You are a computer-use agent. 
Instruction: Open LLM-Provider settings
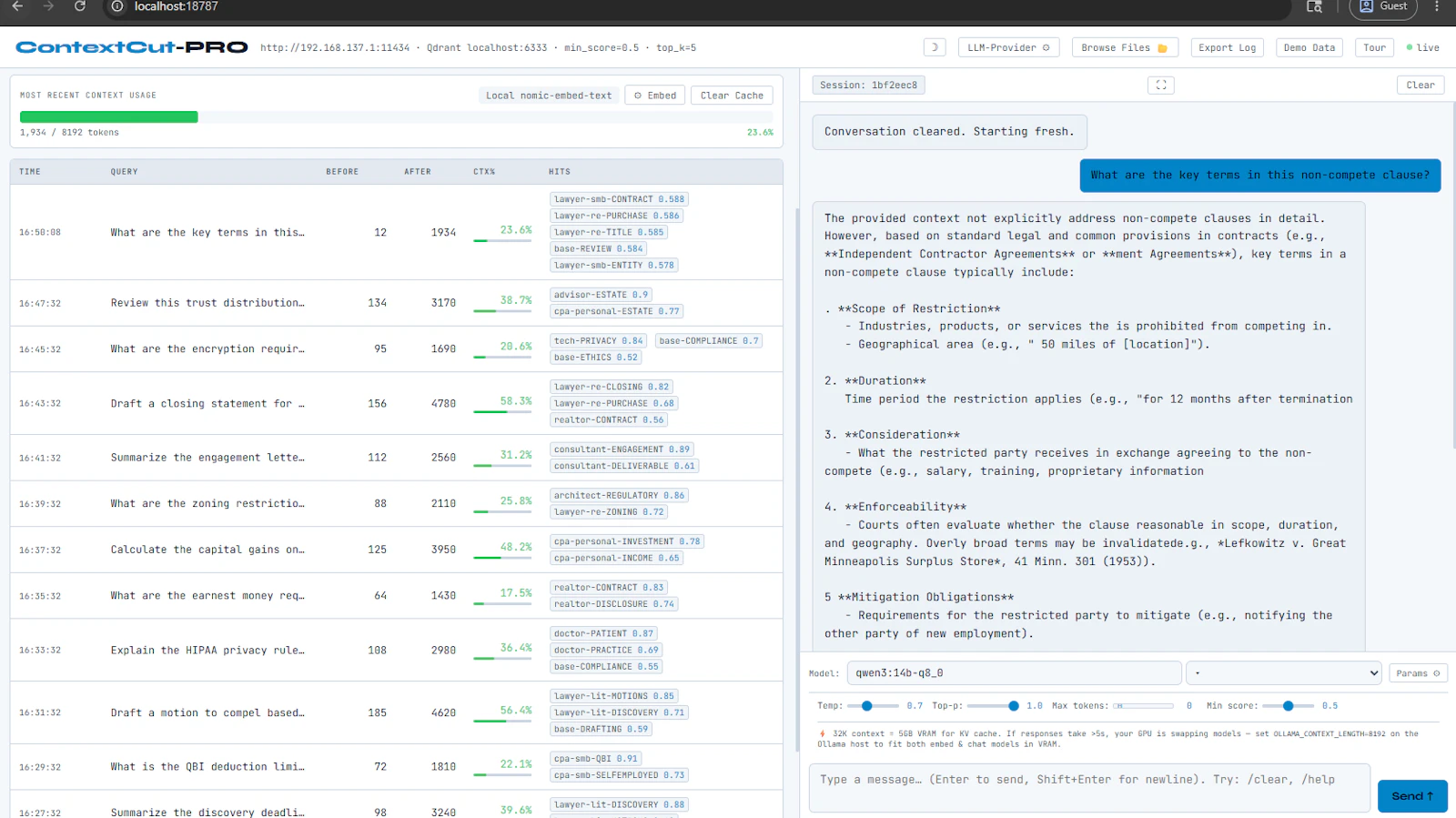click(x=1008, y=47)
